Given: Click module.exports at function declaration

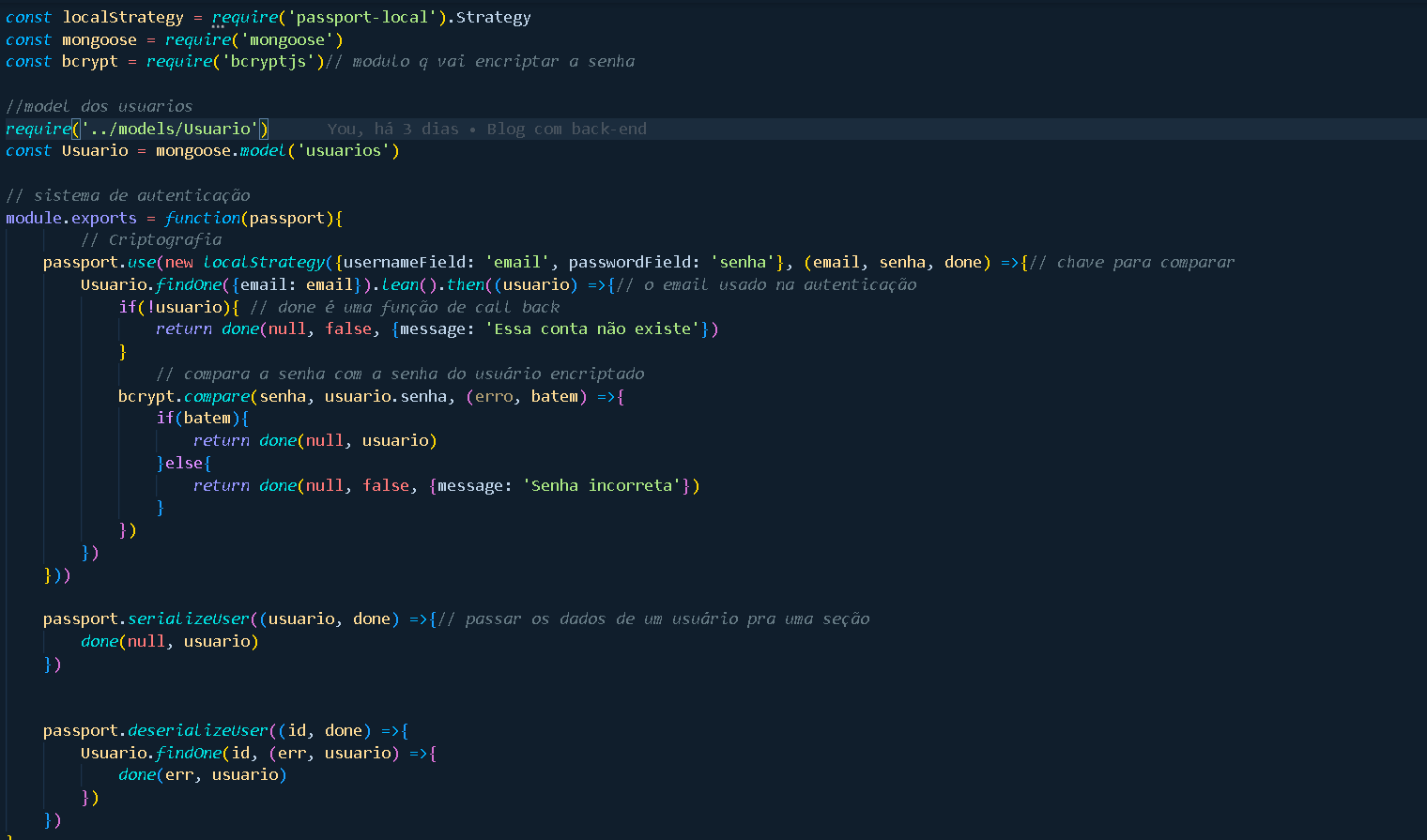Looking at the screenshot, I should 71,218.
